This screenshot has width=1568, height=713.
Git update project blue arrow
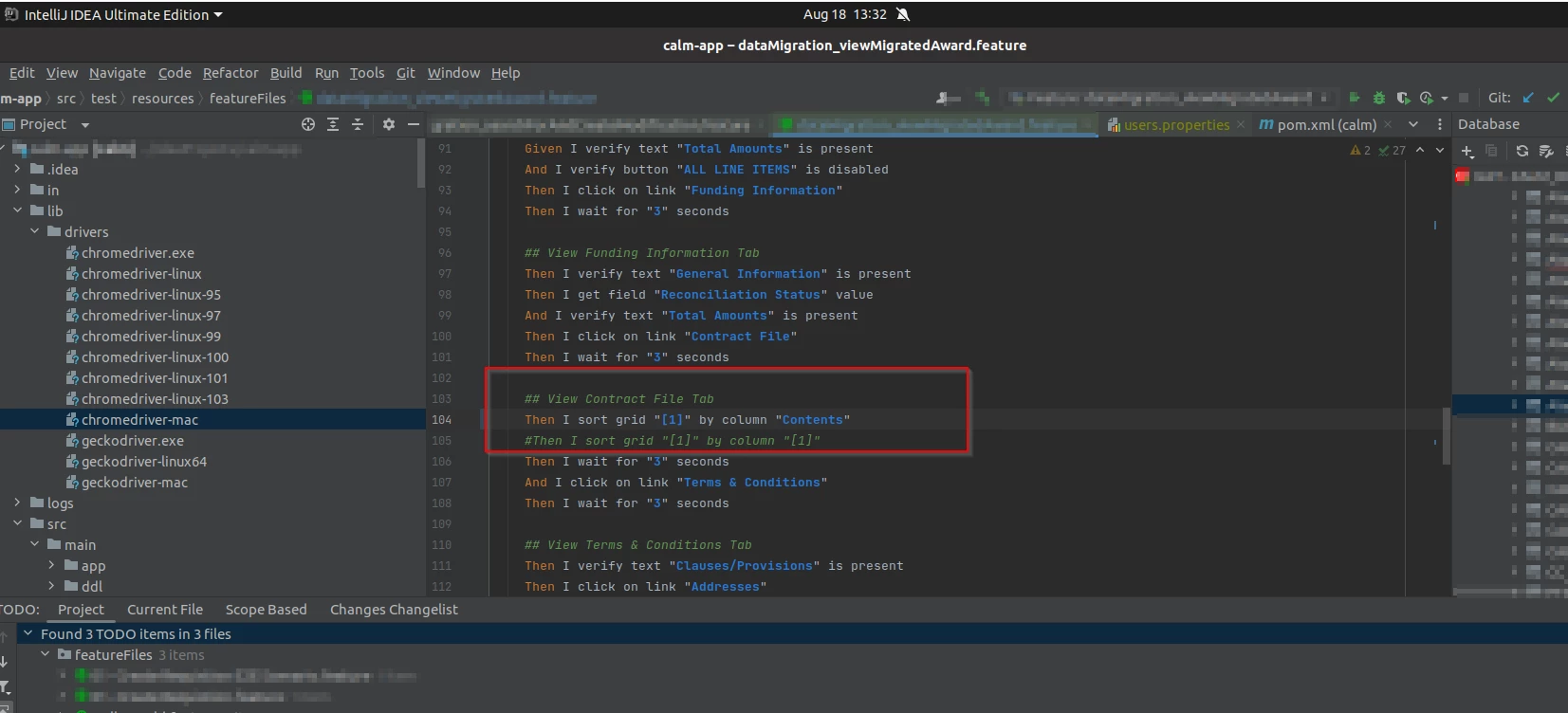coord(1528,98)
